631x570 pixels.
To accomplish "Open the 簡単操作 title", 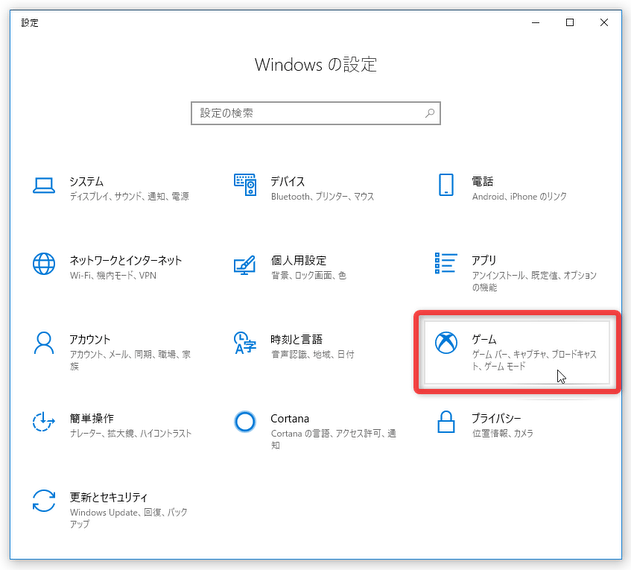I will (92, 418).
